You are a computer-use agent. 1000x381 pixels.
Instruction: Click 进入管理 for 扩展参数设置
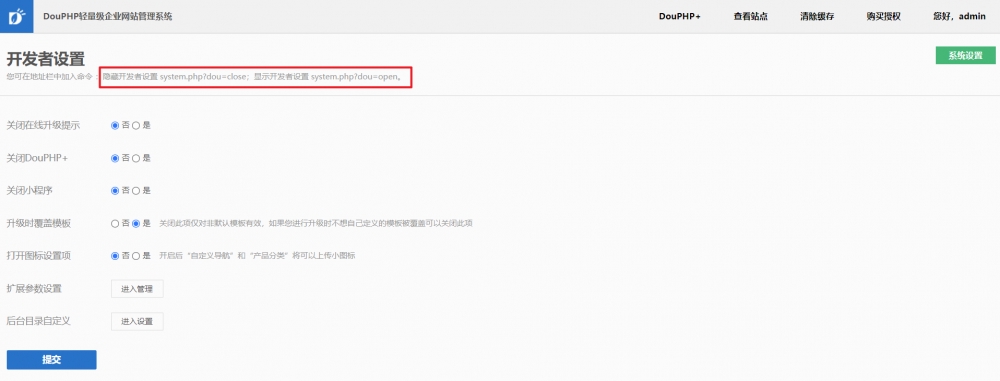pos(137,288)
